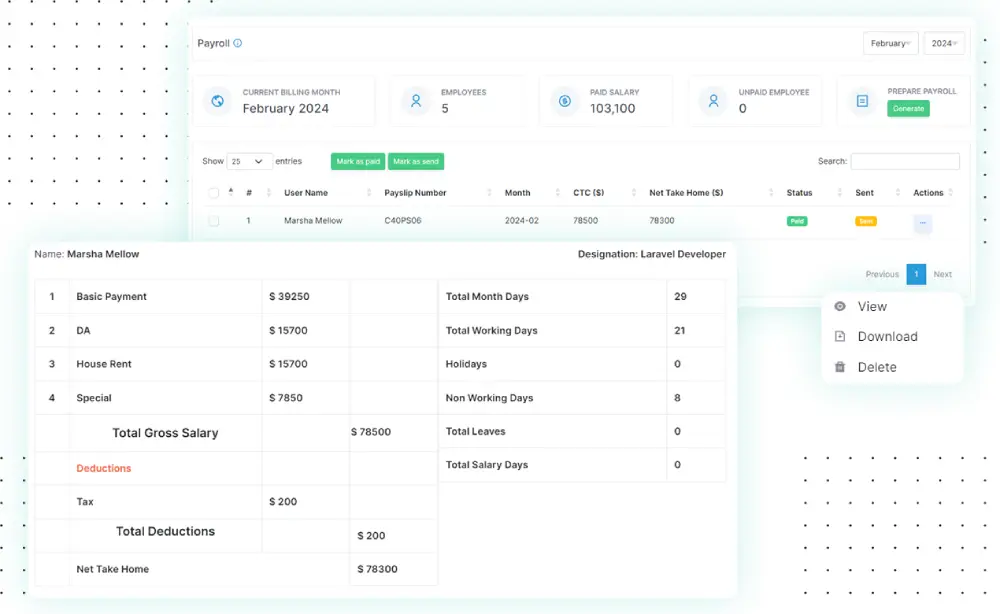Choose View from the actions menu

coord(871,307)
